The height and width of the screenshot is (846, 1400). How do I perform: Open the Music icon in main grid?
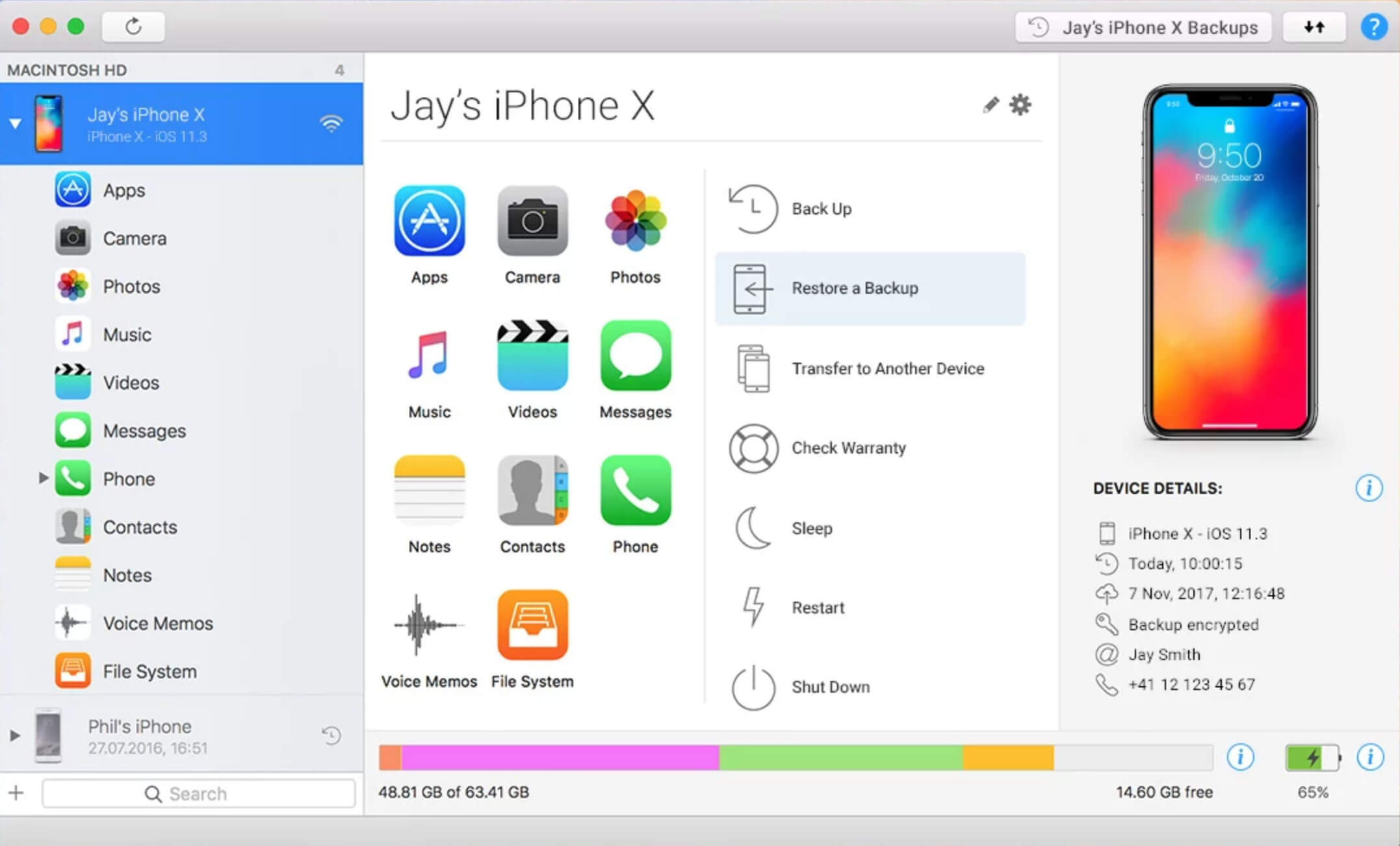(x=429, y=355)
